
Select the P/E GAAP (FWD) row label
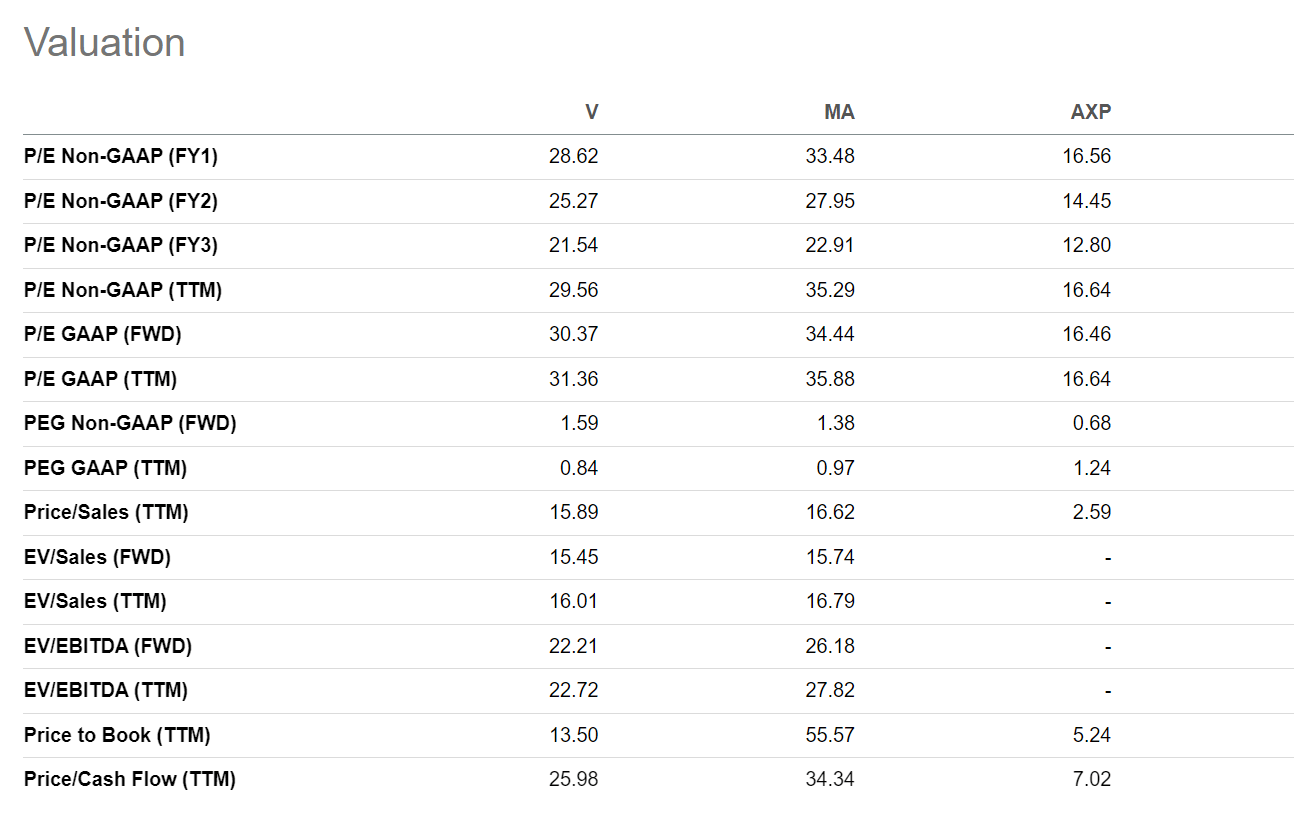[103, 334]
